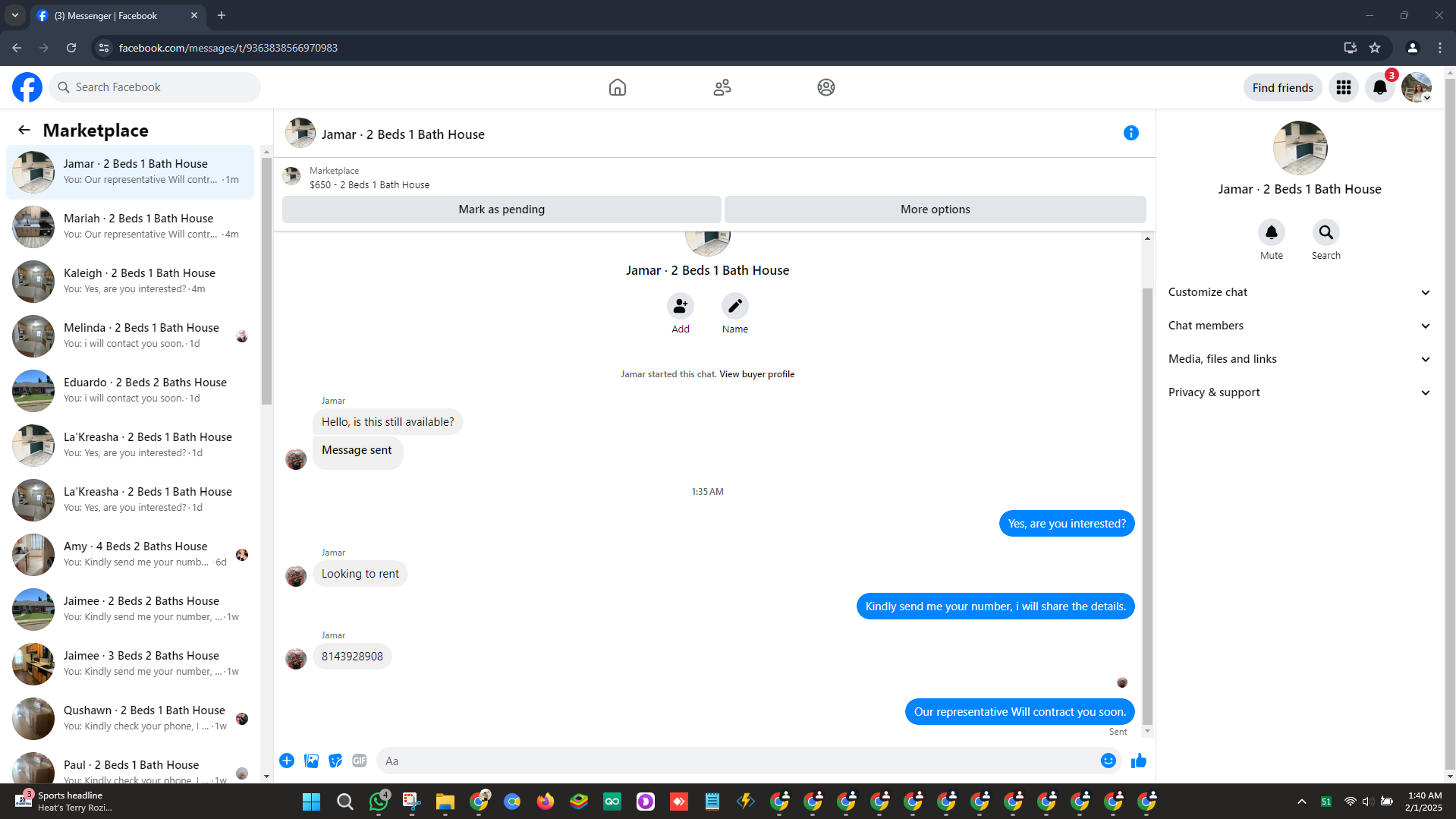The height and width of the screenshot is (819, 1456).
Task: Focus the message text box
Action: point(736,761)
